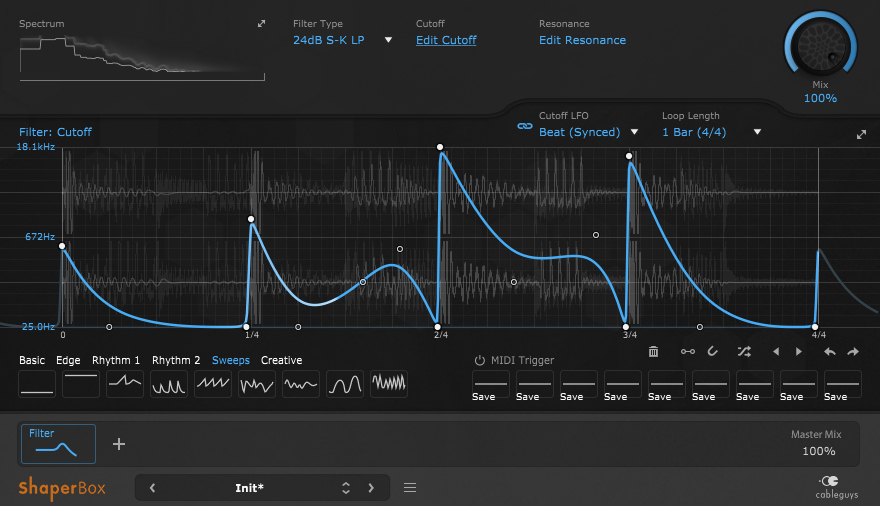This screenshot has width=880, height=506.
Task: Click the Edit Cutoff link
Action: [x=446, y=40]
